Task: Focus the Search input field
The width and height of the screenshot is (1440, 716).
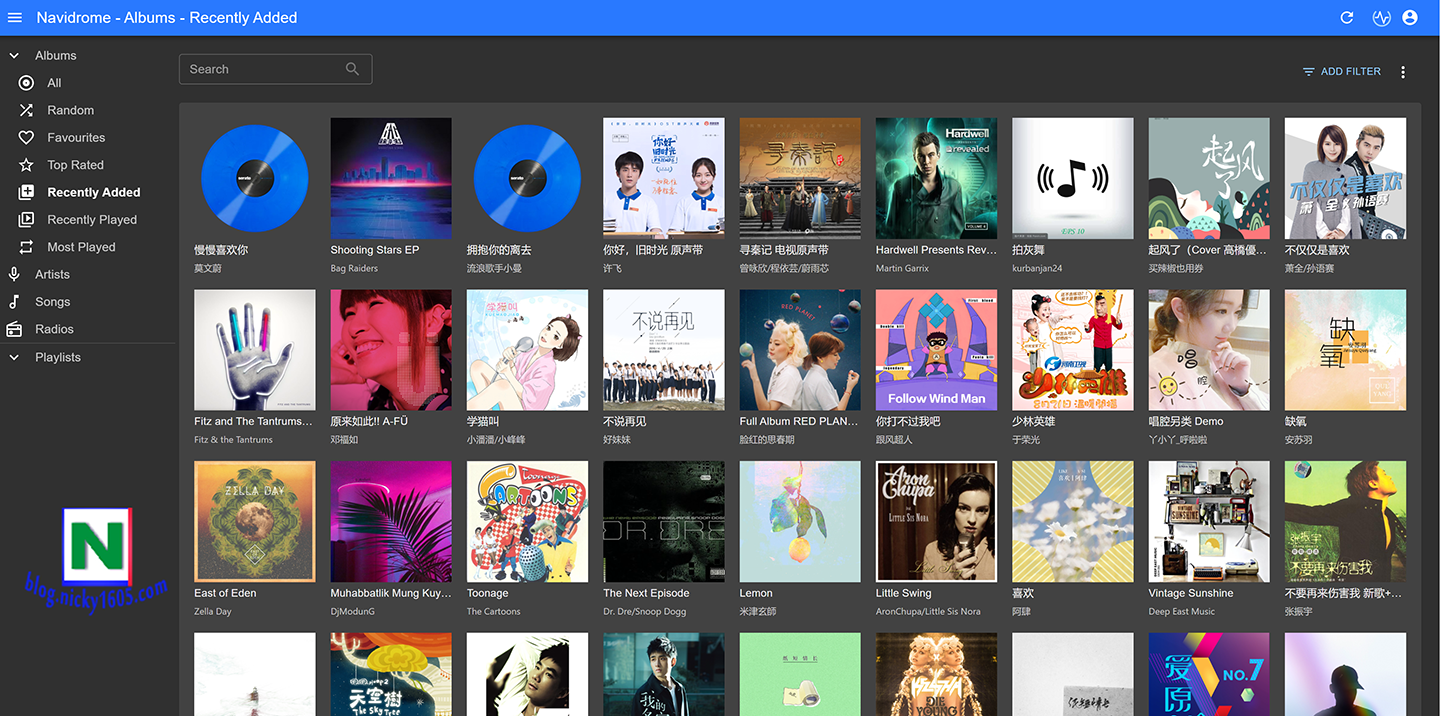Action: point(275,69)
